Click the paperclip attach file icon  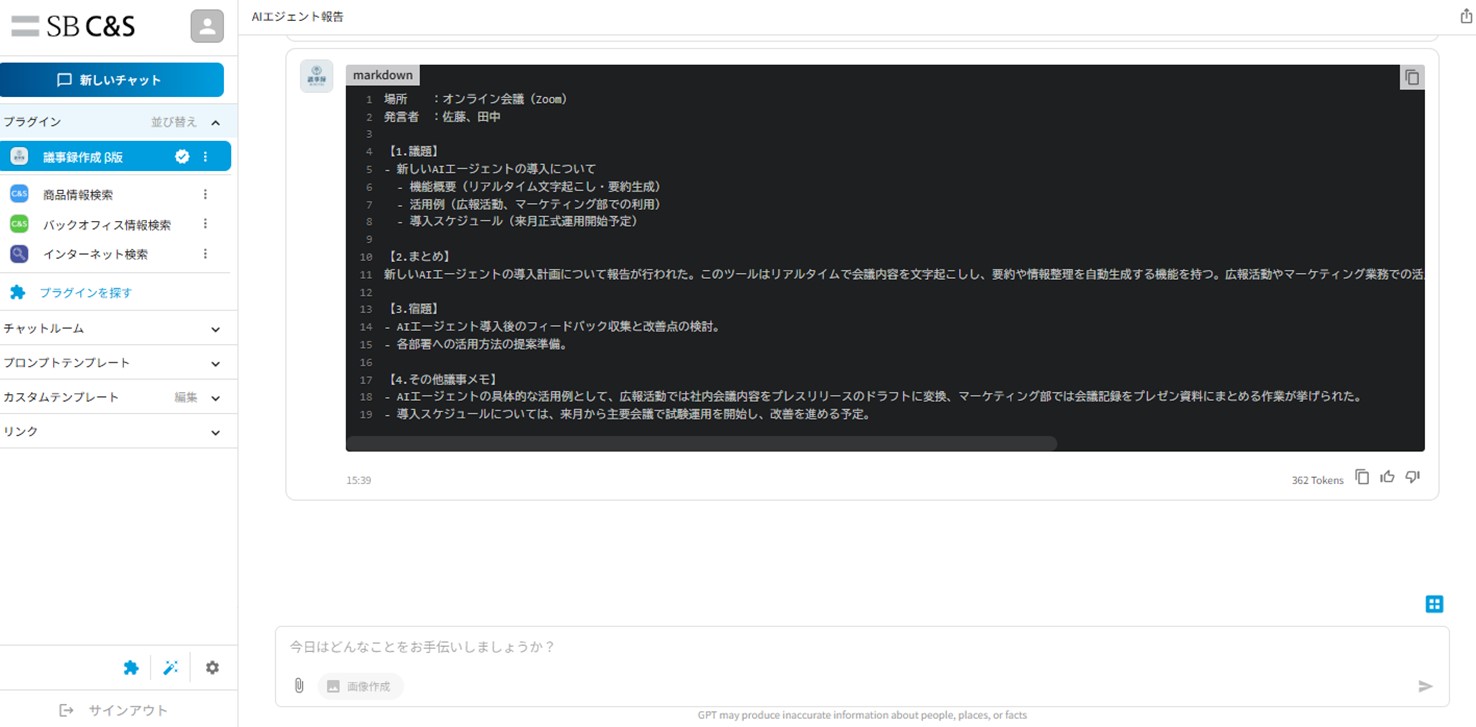[298, 686]
